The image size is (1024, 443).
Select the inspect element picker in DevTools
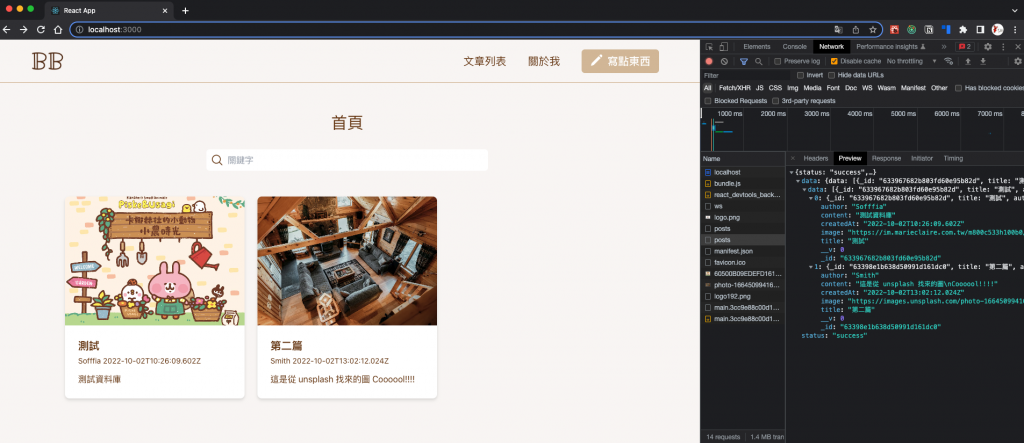pos(709,47)
